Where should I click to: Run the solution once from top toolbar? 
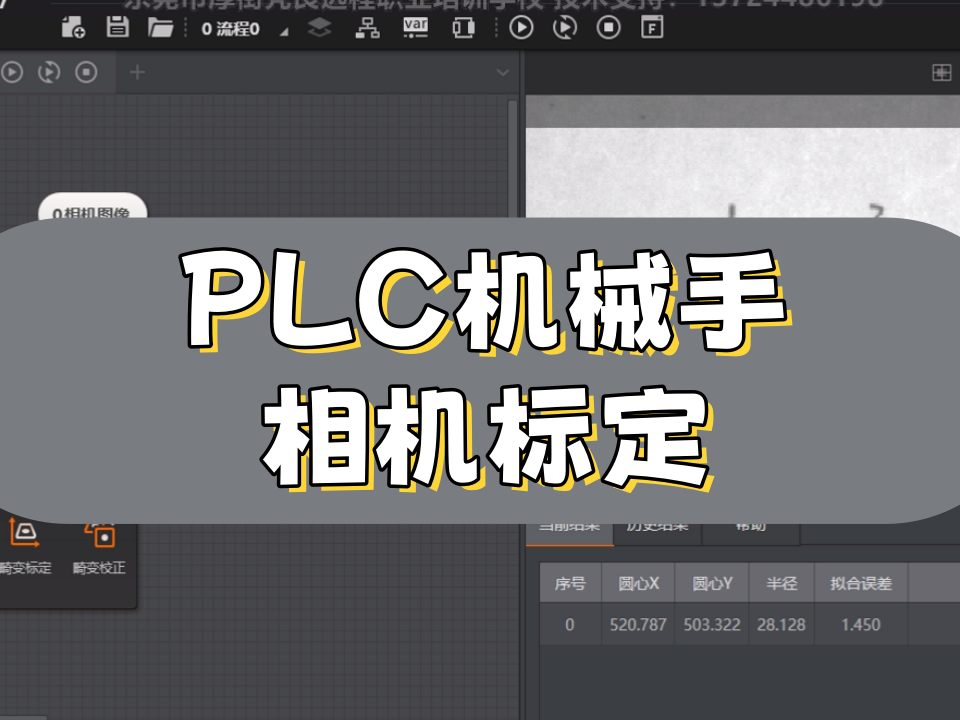coord(520,28)
